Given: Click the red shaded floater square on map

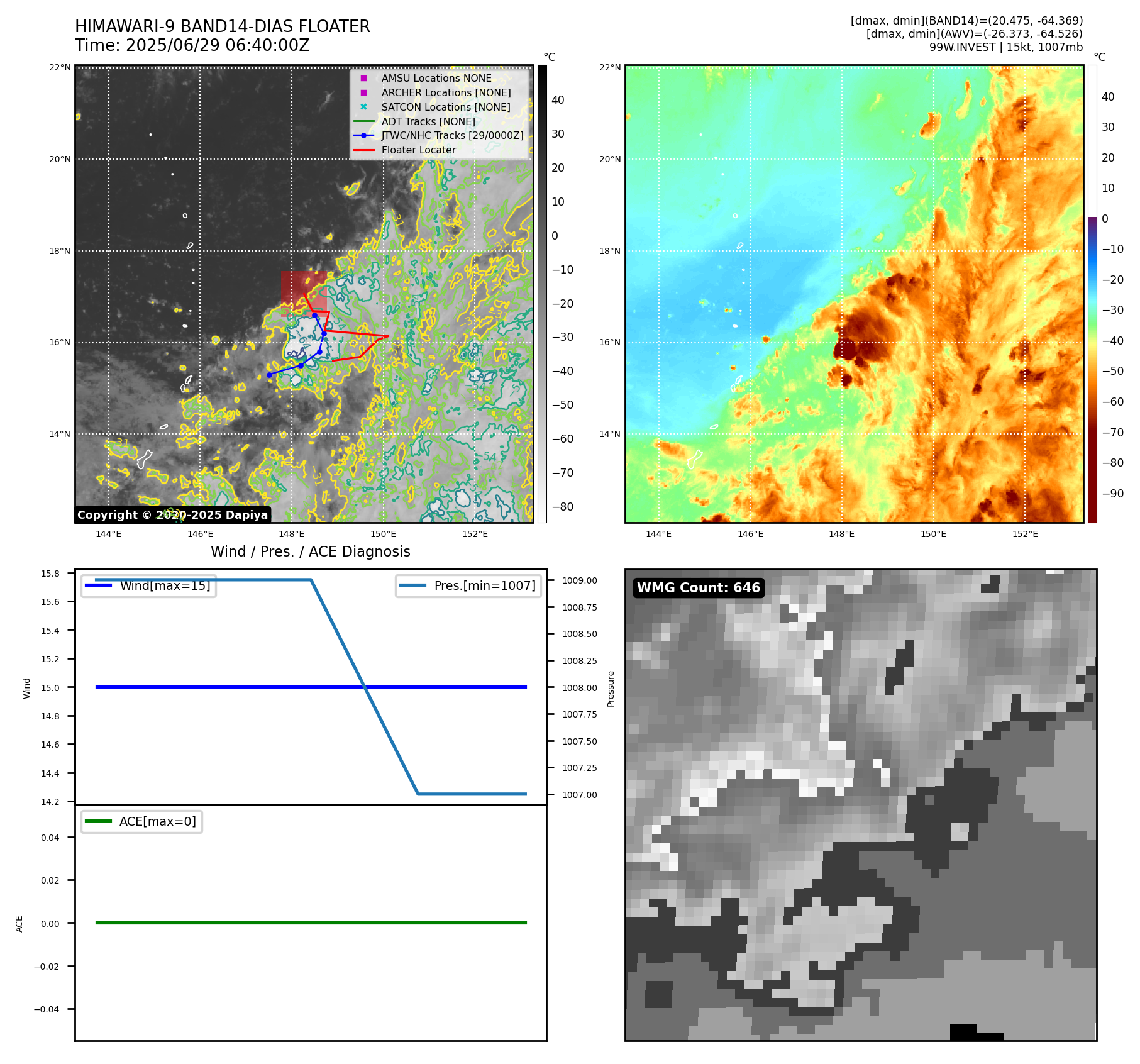Looking at the screenshot, I should pyautogui.click(x=304, y=294).
